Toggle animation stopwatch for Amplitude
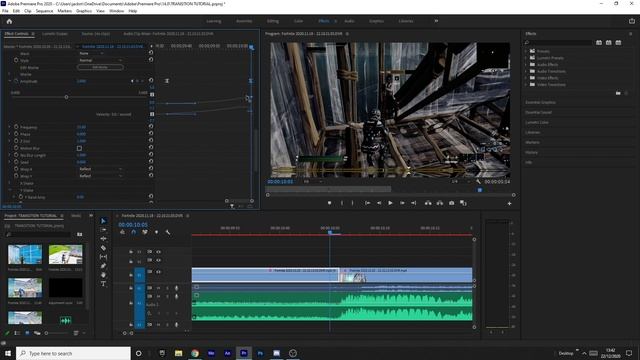The height and width of the screenshot is (360, 640). point(16,81)
